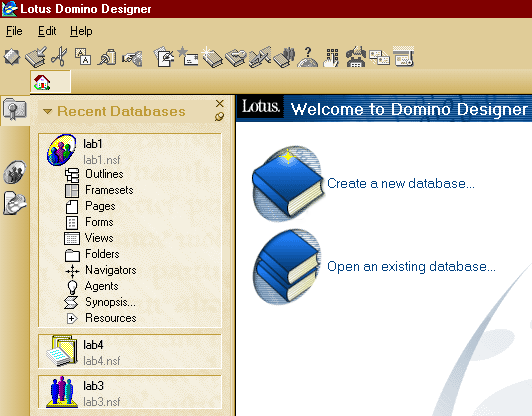Image resolution: width=532 pixels, height=416 pixels.
Task: Collapse the Recent Databases triangle
Action: [48, 111]
